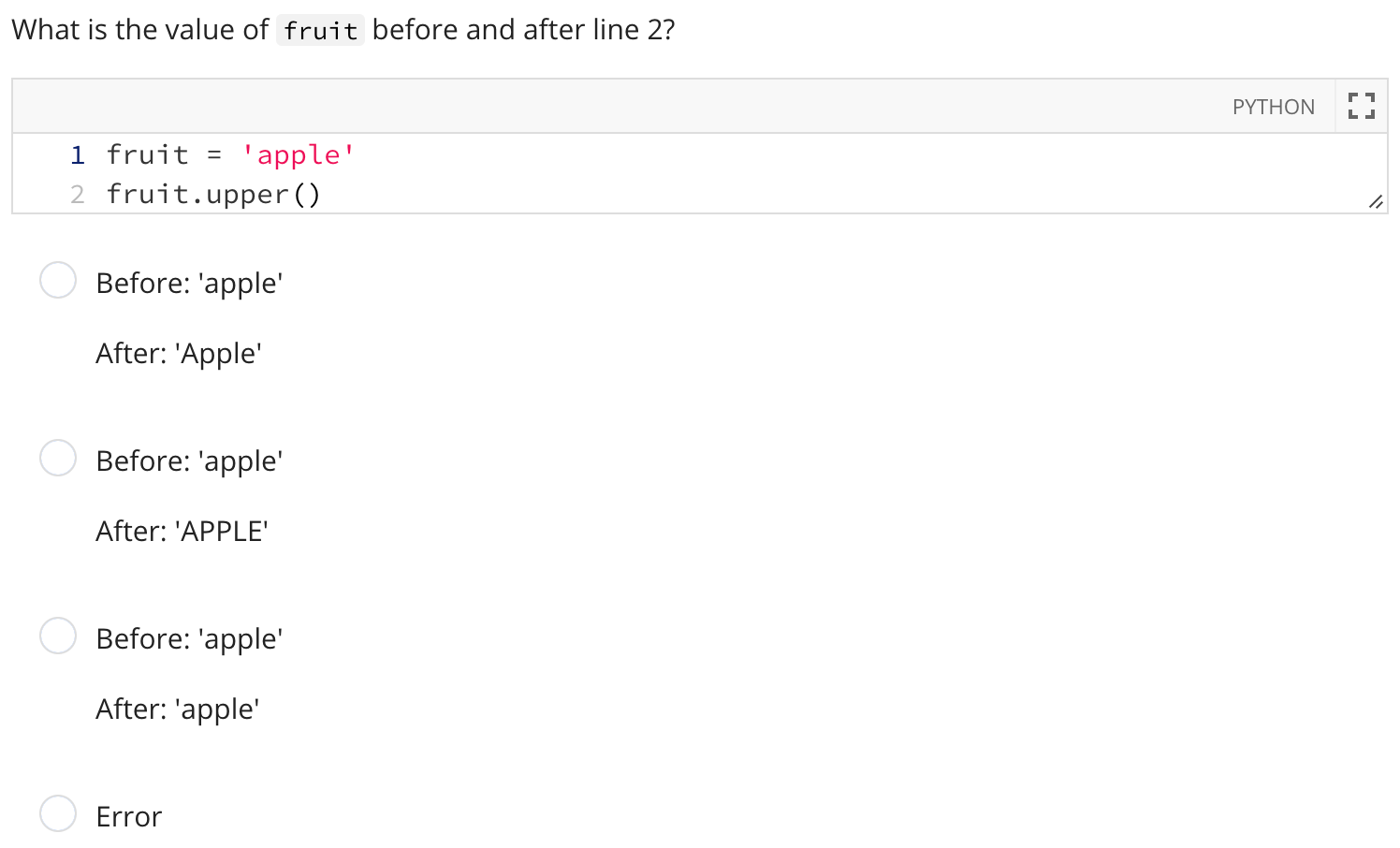
Task: Click inside the Python code editor area
Action: (655, 173)
